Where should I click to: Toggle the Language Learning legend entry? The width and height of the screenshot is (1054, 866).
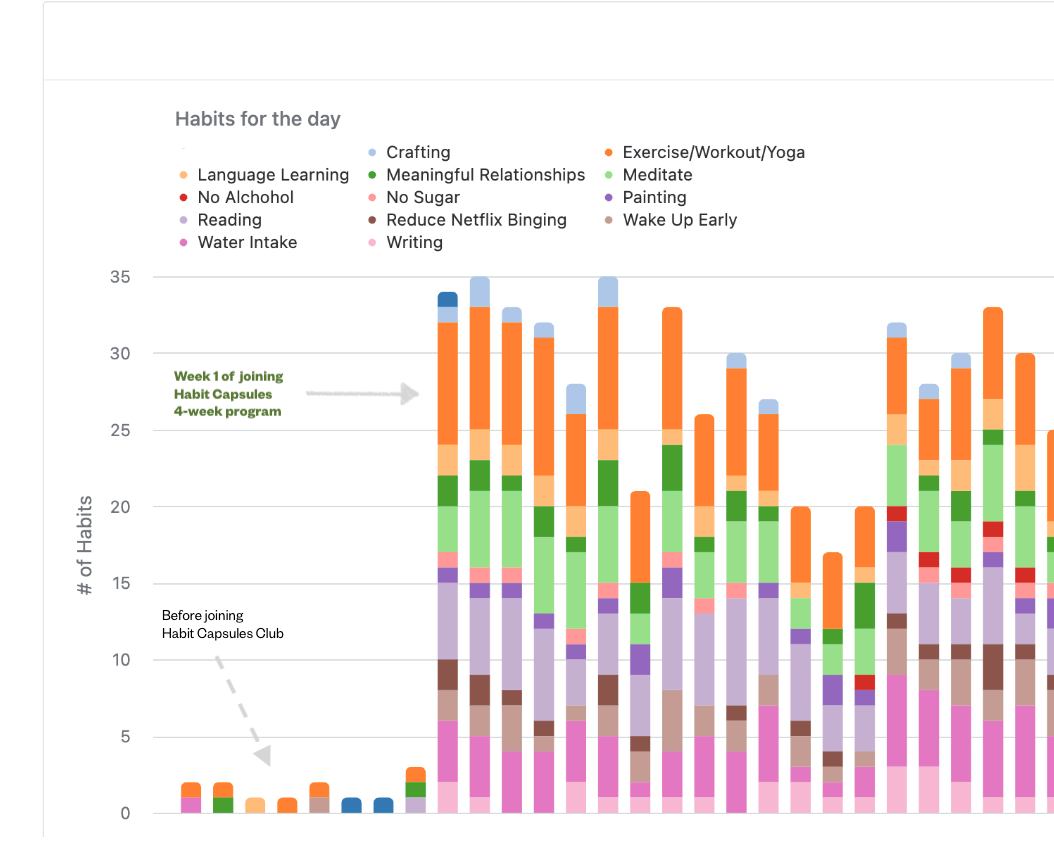[x=264, y=175]
